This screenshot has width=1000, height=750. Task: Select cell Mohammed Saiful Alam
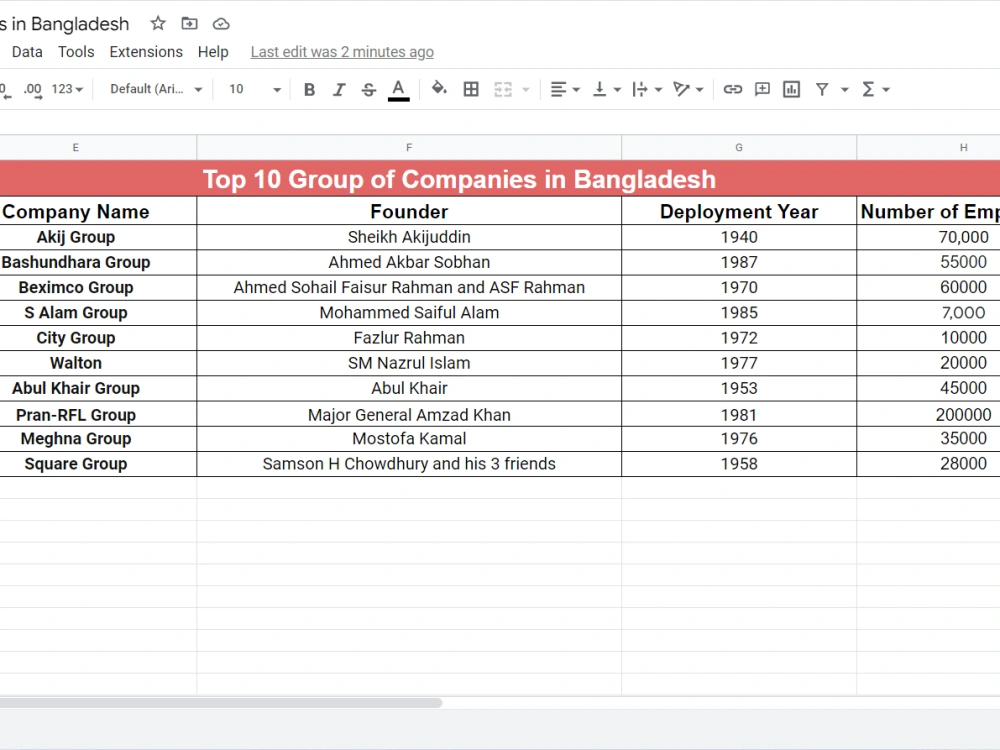tap(409, 312)
